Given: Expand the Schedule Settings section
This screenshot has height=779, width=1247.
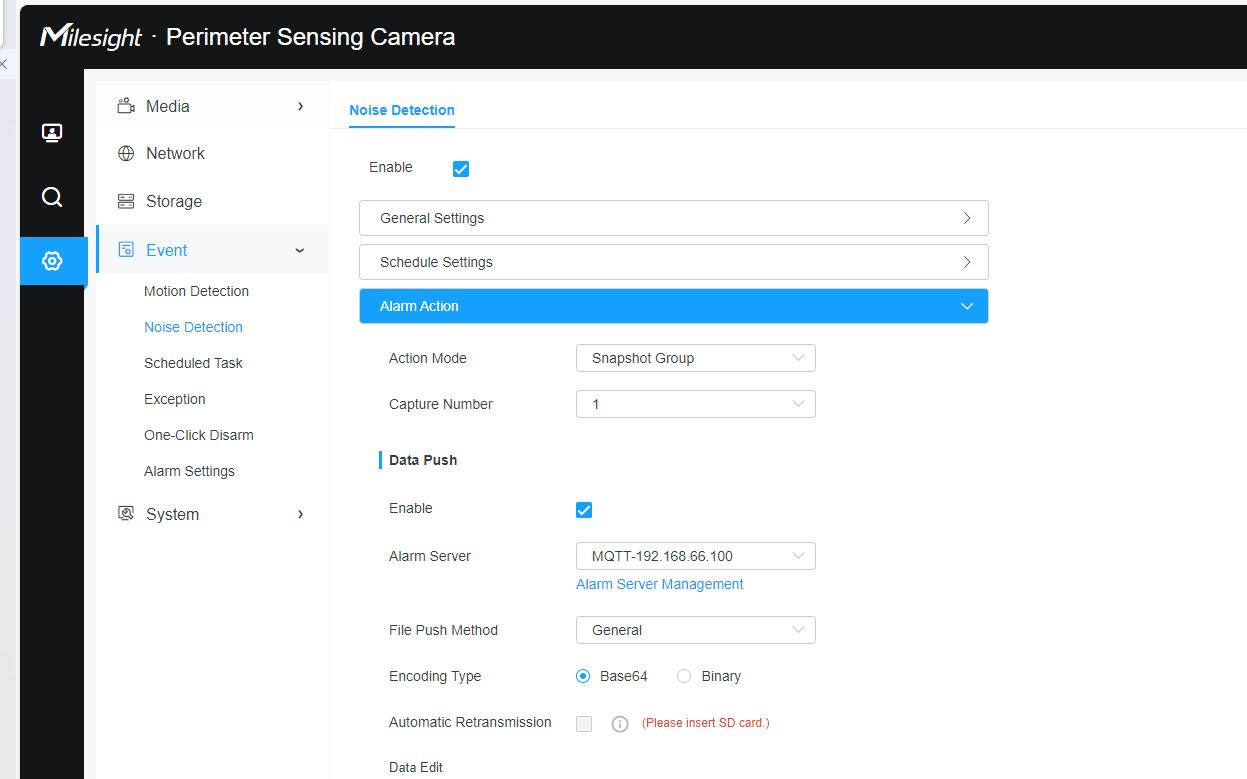Looking at the screenshot, I should point(674,262).
